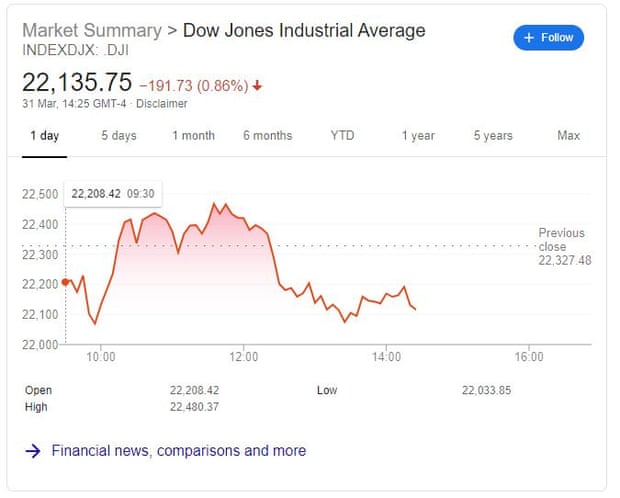This screenshot has width=620, height=498.
Task: Open the Max range tab
Action: click(569, 136)
